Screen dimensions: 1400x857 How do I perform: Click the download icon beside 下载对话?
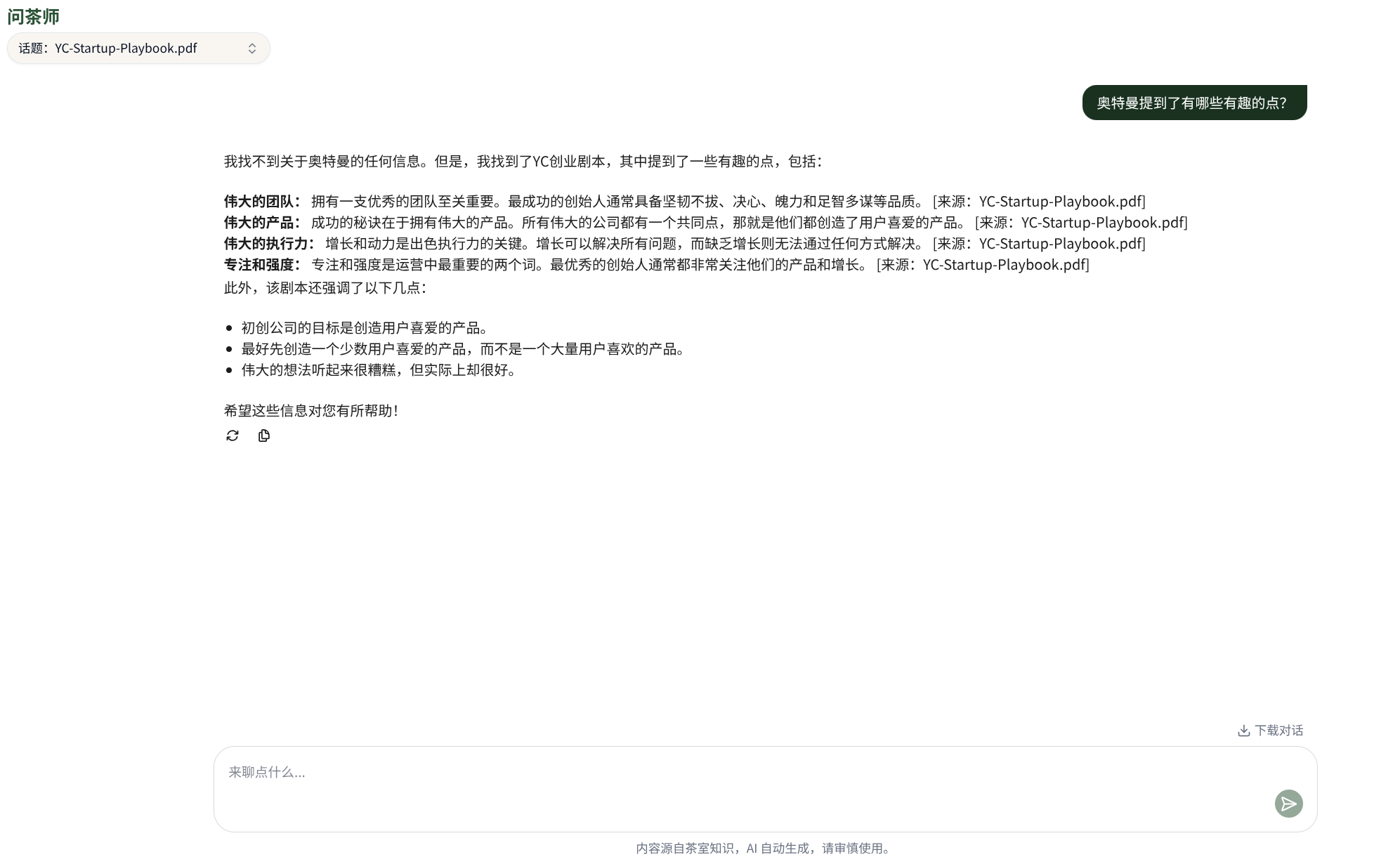point(1243,731)
